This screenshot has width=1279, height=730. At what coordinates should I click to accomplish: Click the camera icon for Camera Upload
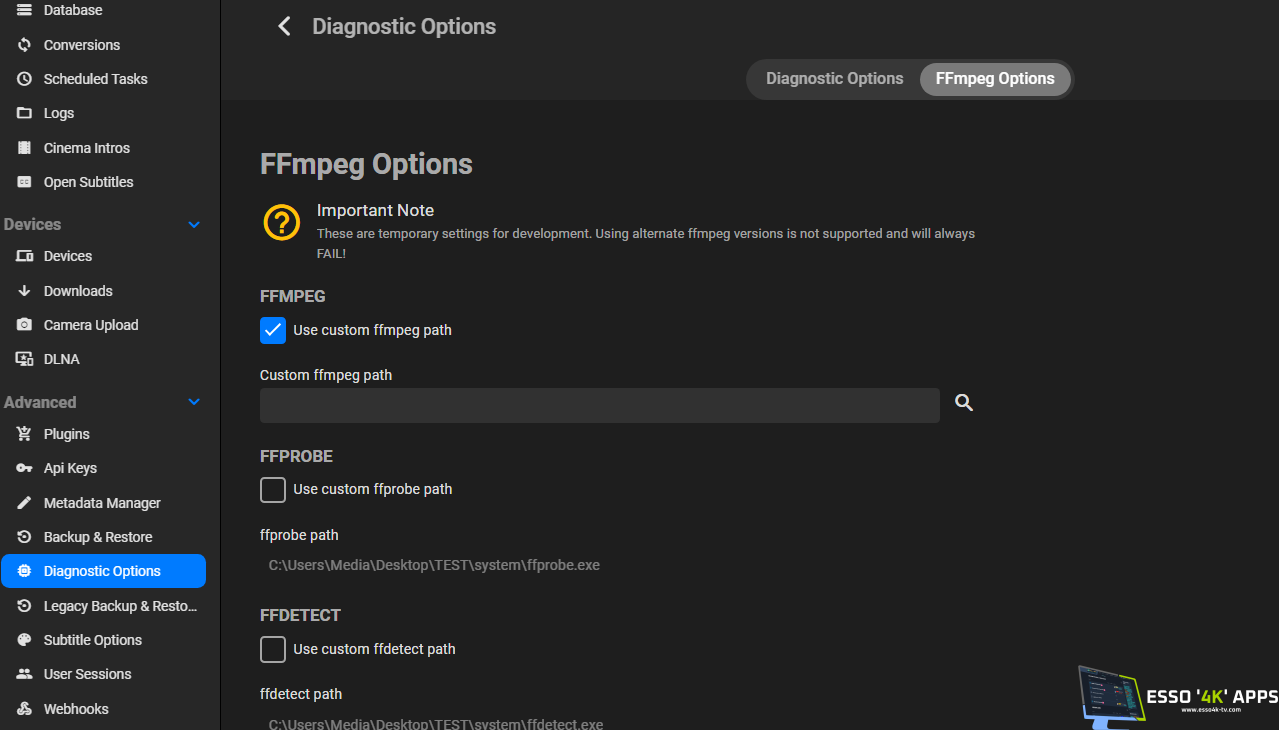(25, 325)
